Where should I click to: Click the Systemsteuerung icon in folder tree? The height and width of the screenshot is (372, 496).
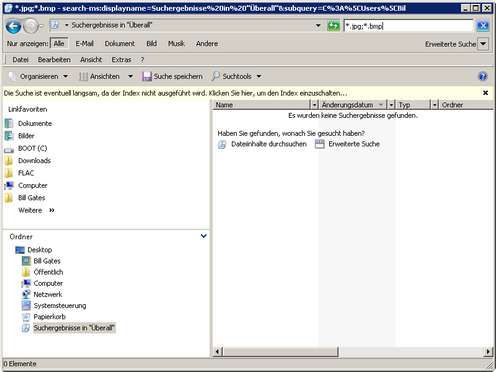click(x=26, y=305)
